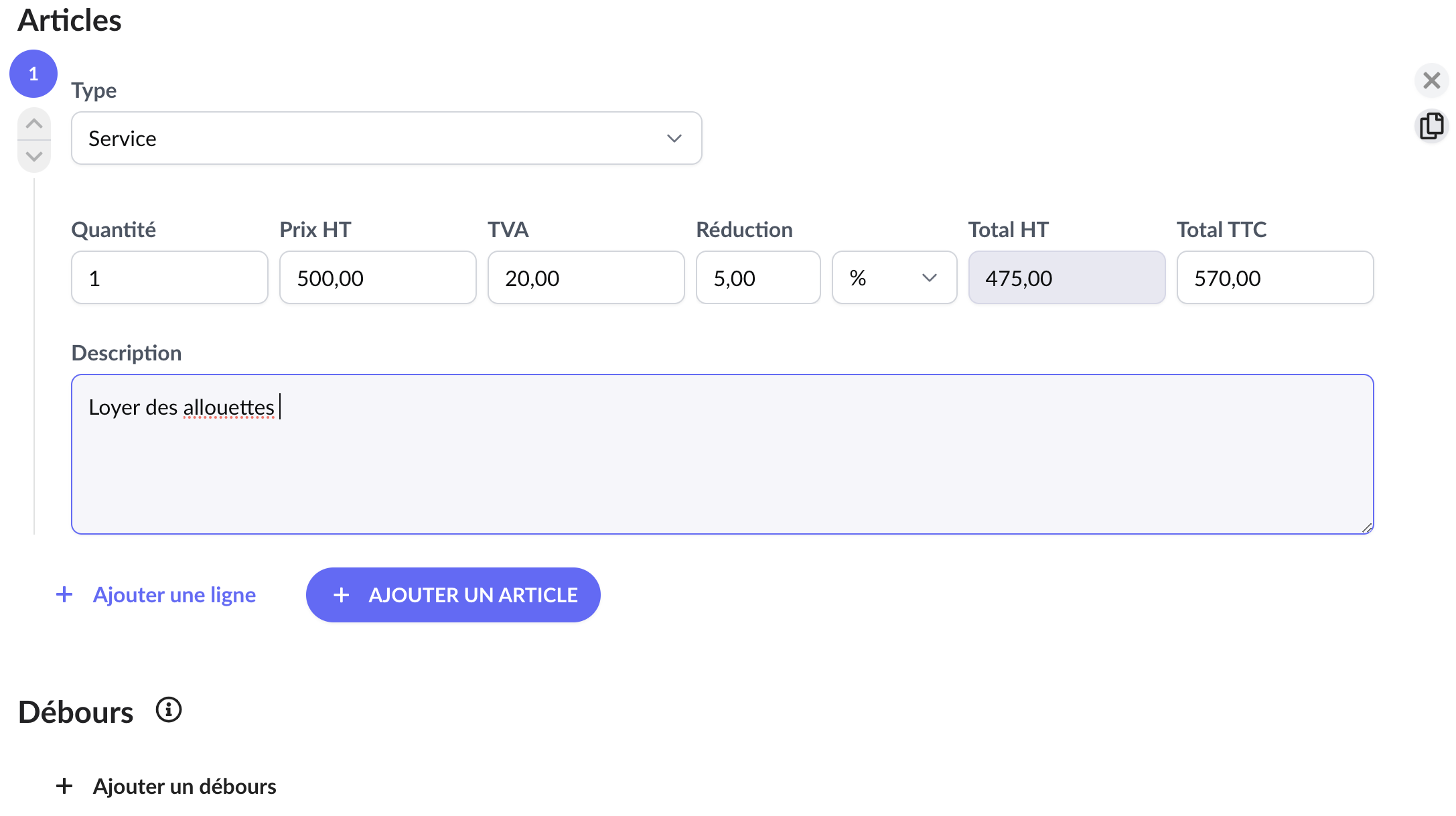The width and height of the screenshot is (1456, 816).
Task: Duplicate the article using the copy icon
Action: tap(1431, 126)
